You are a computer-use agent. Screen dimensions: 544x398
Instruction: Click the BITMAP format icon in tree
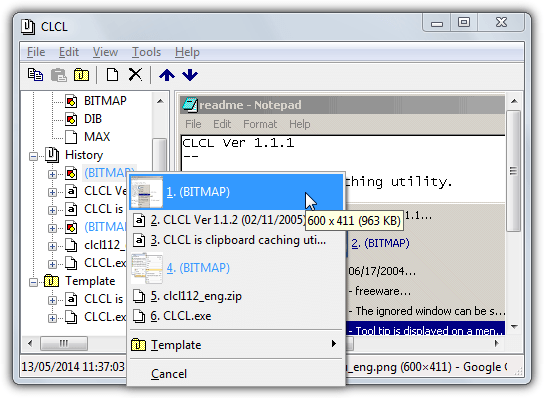coord(71,101)
